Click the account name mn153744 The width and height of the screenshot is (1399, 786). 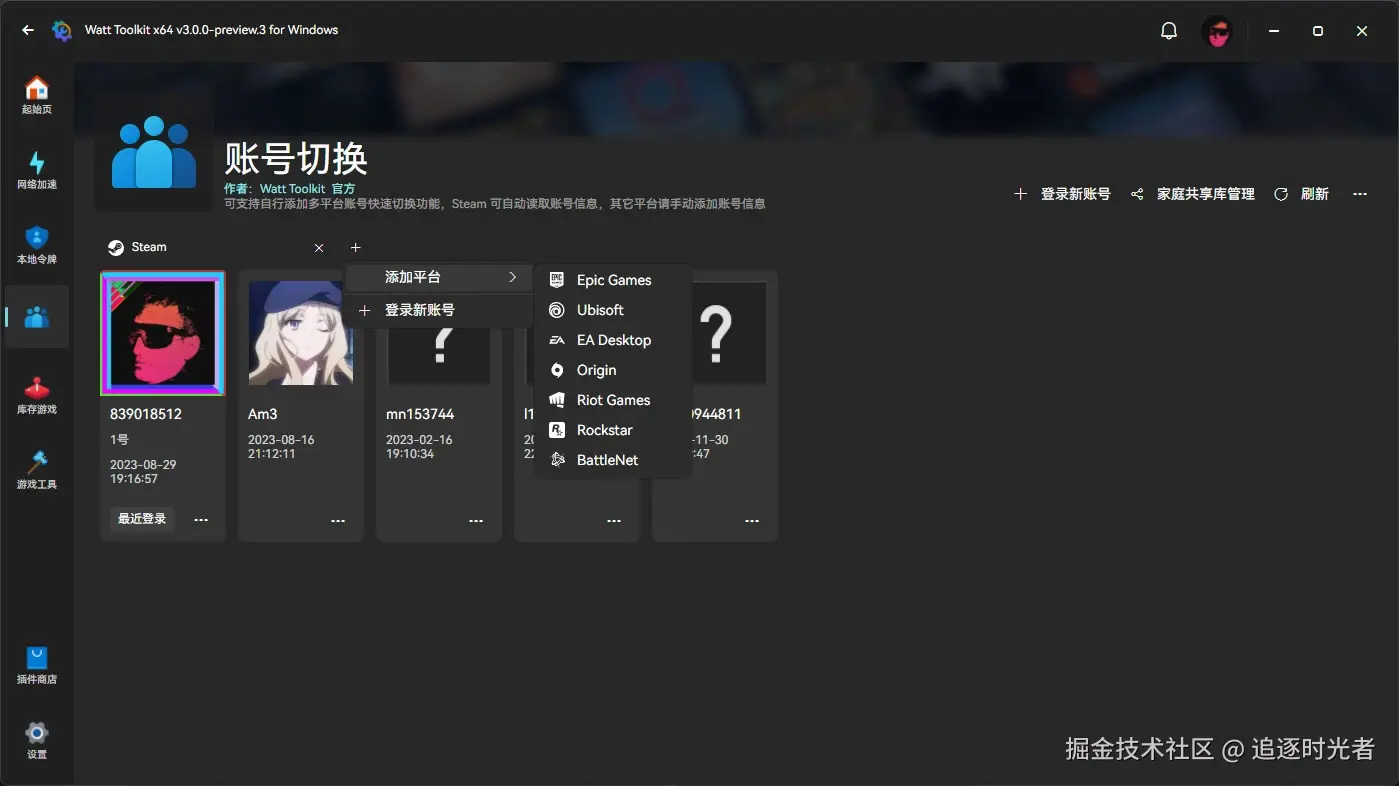420,414
